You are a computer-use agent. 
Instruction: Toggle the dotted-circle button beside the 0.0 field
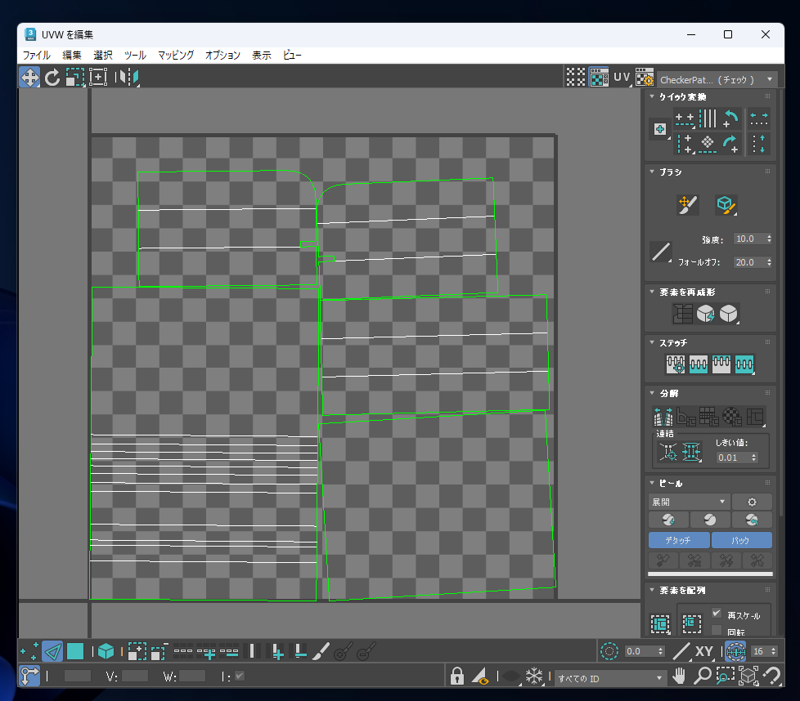[x=609, y=652]
